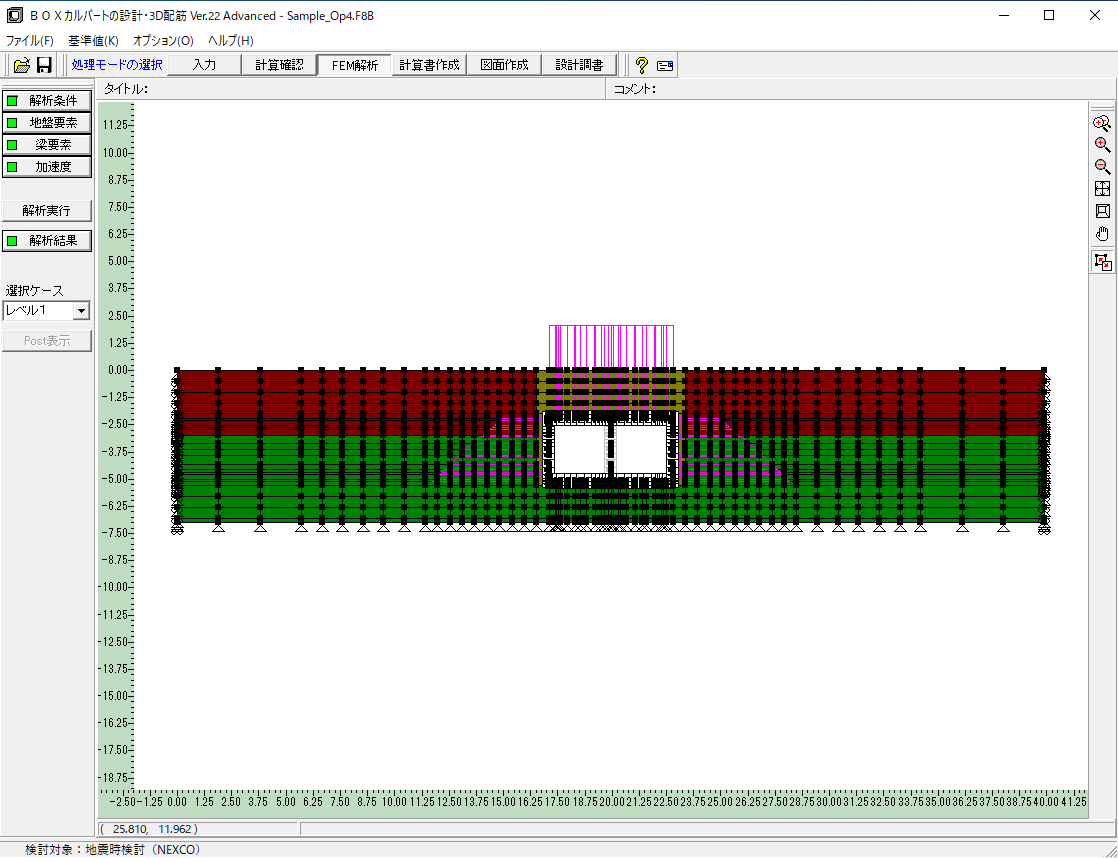Open the オプション(O) menu
Image resolution: width=1118 pixels, height=858 pixels.
[x=163, y=41]
